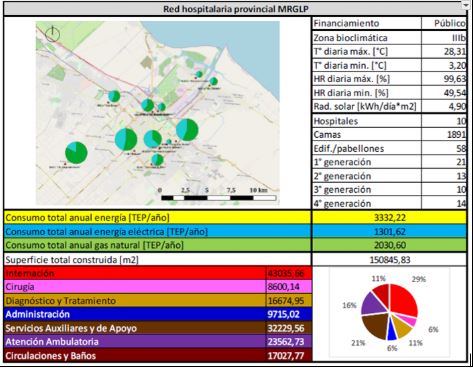Open the dropdown arrow at top-right corner
The width and height of the screenshot is (473, 368).
[x=465, y=5]
